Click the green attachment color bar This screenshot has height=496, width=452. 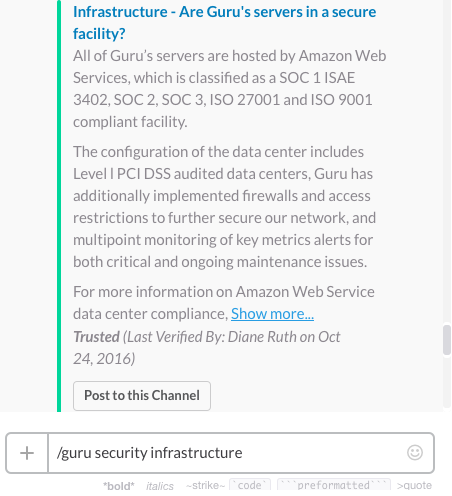coord(59,206)
